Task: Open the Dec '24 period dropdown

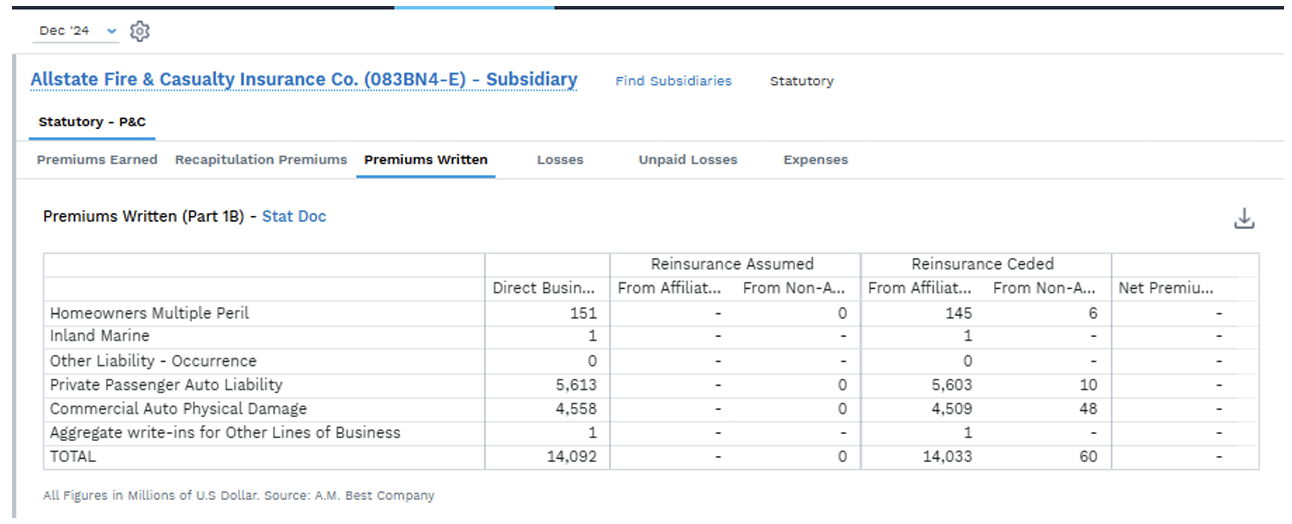Action: 78,31
